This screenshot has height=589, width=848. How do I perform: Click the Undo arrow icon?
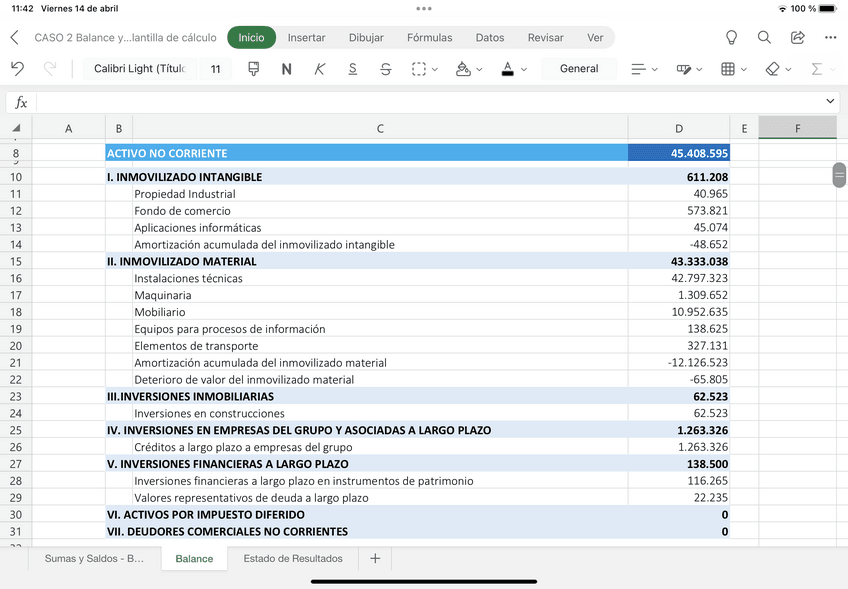(x=16, y=68)
